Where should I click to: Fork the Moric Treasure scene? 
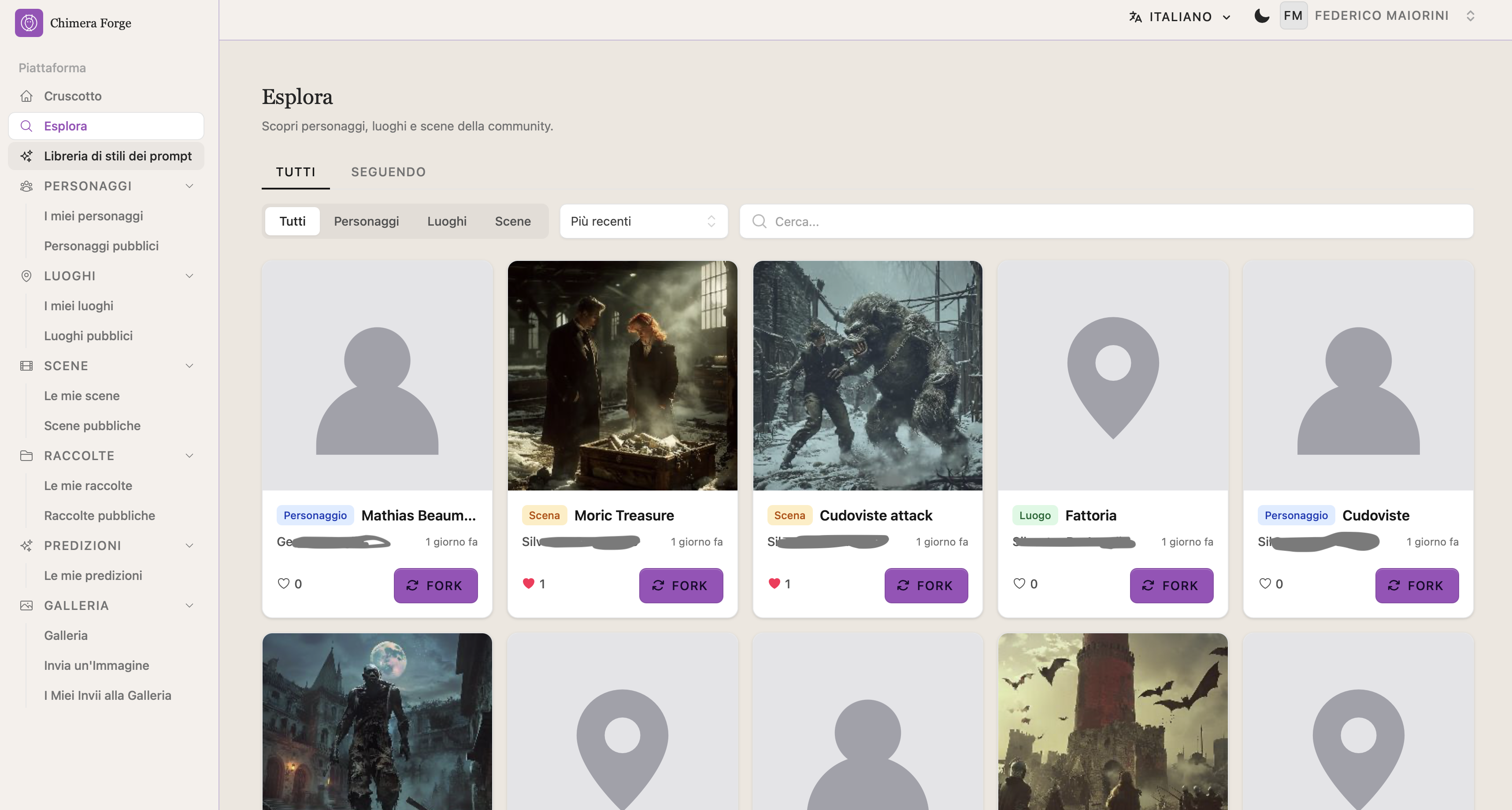(x=681, y=585)
